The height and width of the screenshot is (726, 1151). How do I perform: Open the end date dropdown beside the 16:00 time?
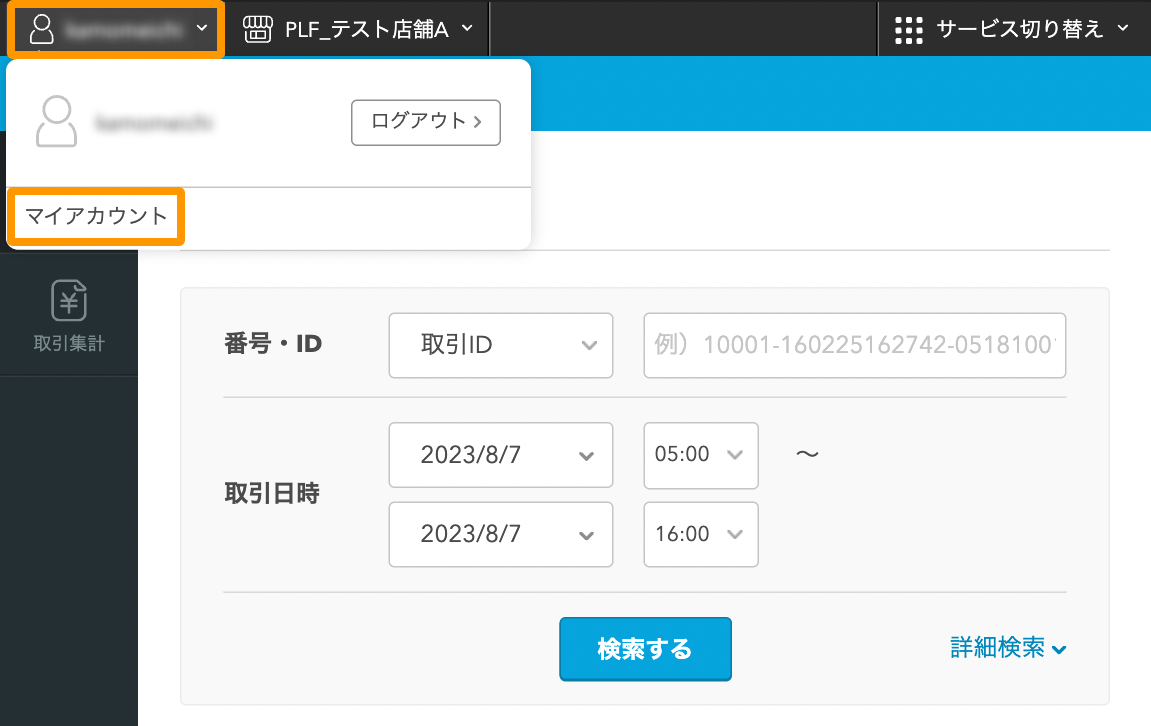click(x=501, y=534)
